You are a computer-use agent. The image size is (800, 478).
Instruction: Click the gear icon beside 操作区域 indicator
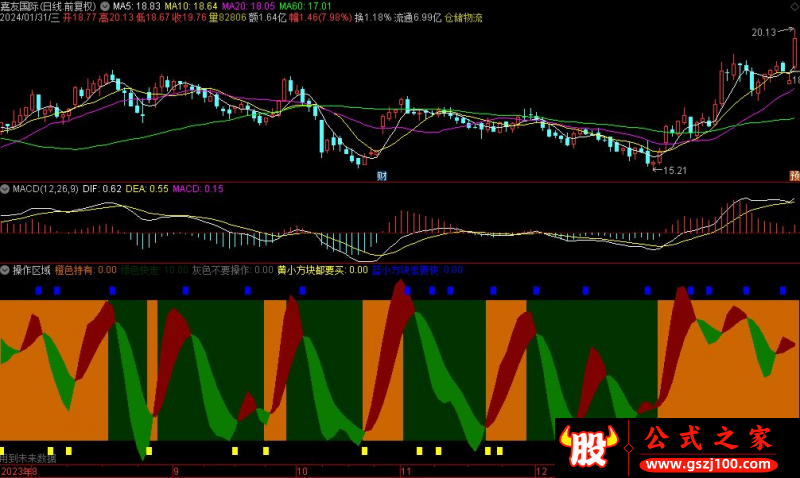(x=5, y=270)
